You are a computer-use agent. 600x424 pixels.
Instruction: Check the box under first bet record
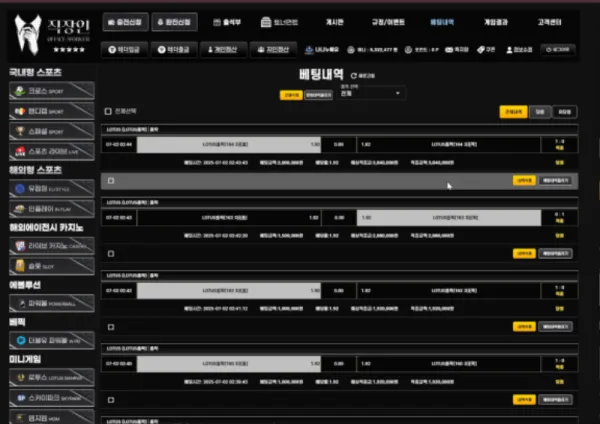tap(111, 181)
